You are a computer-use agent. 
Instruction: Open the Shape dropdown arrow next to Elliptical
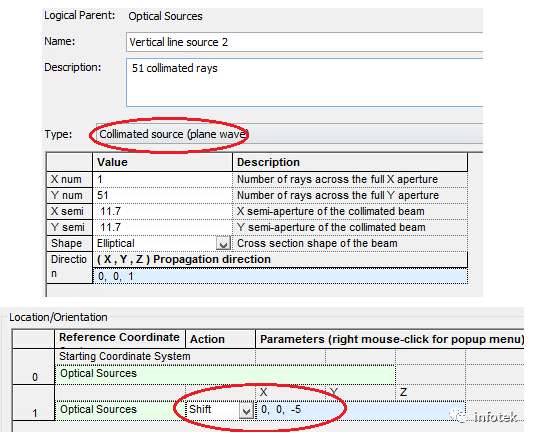pyautogui.click(x=223, y=244)
